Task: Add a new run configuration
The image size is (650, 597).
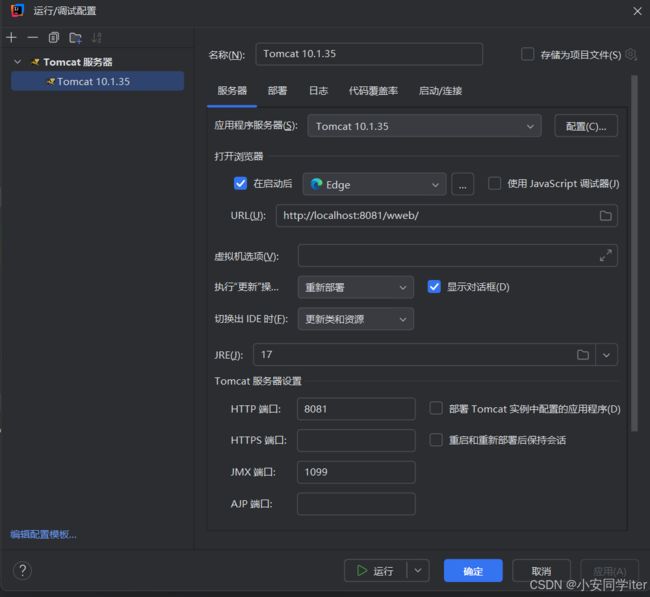Action: (x=11, y=38)
